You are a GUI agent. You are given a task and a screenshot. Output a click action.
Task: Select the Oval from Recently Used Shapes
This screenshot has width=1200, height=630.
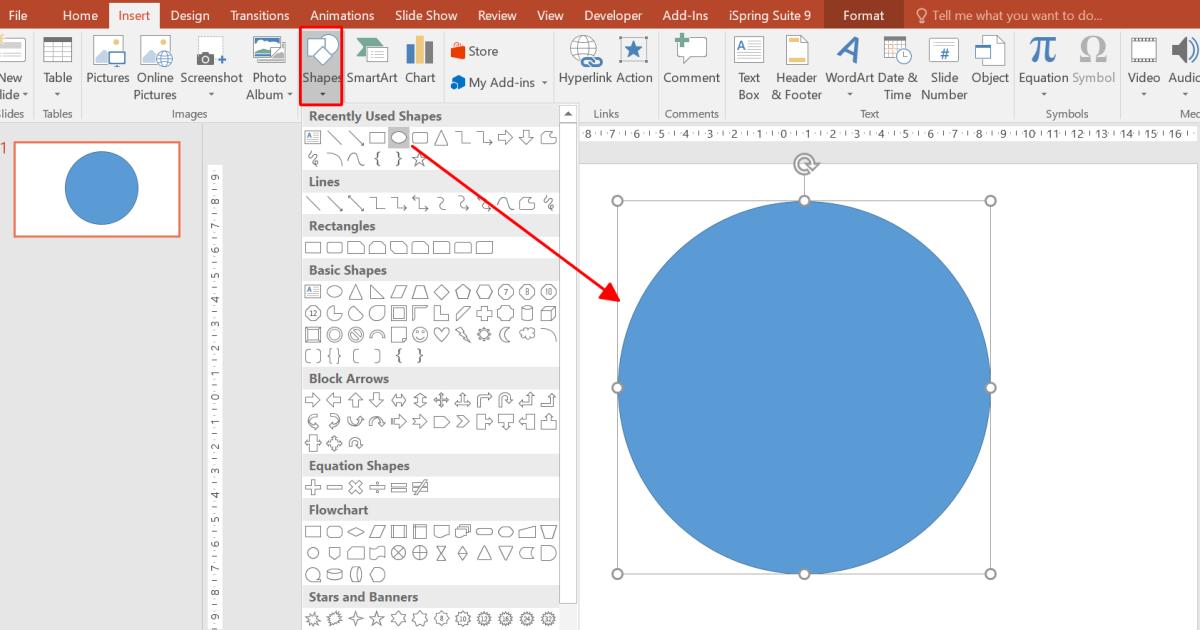[x=399, y=138]
